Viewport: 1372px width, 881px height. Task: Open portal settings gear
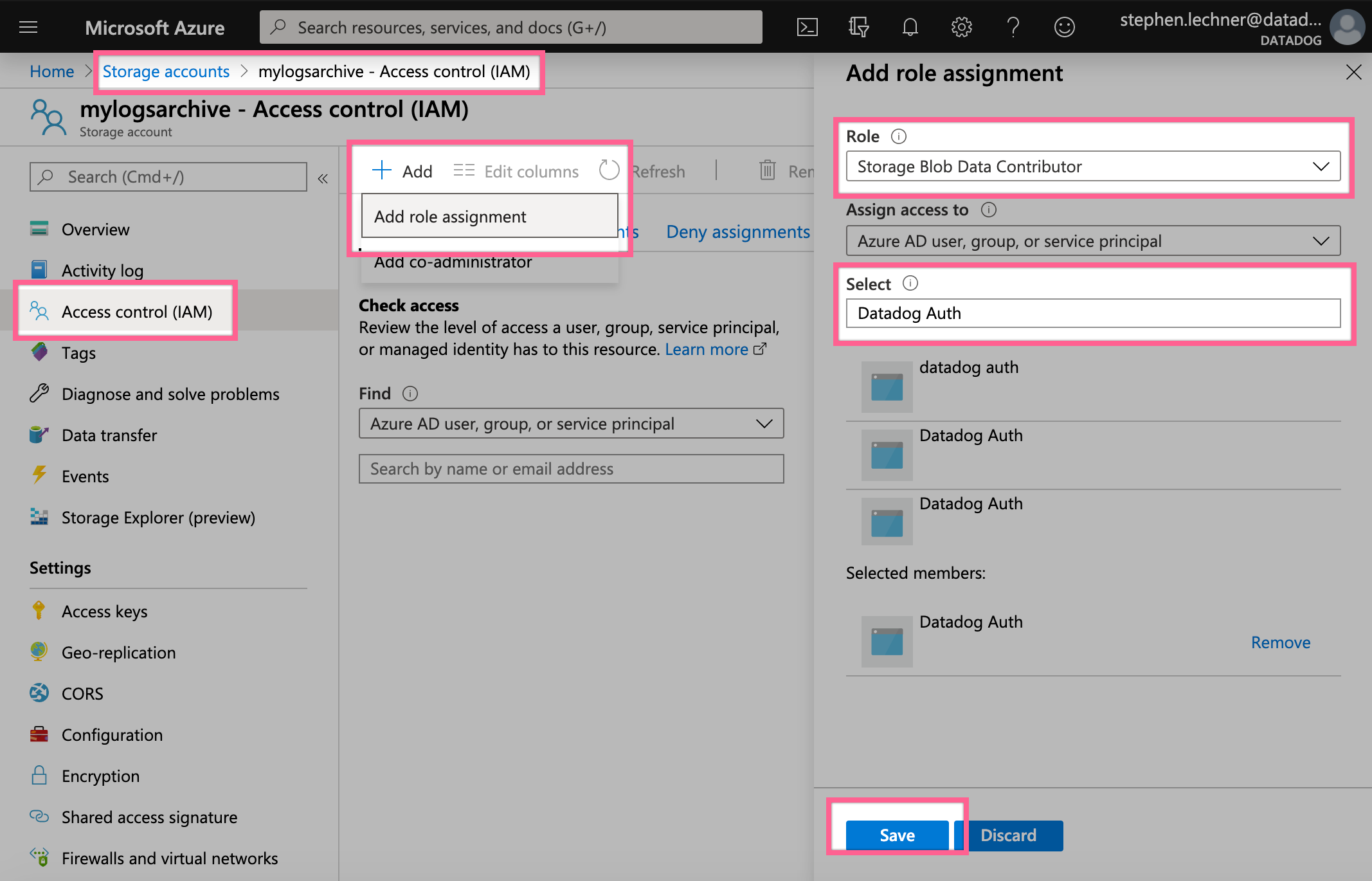[962, 27]
